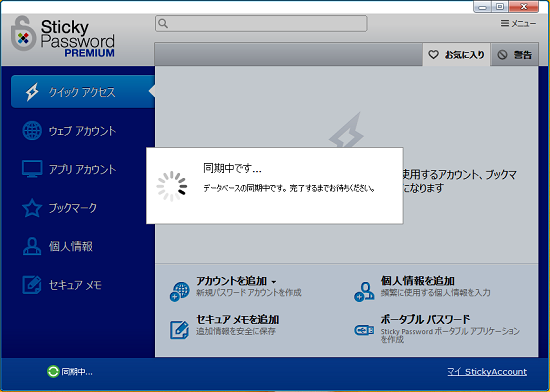This screenshot has width=550, height=392.
Task: Select the lightning bolt Quick Access icon
Action: 32,92
